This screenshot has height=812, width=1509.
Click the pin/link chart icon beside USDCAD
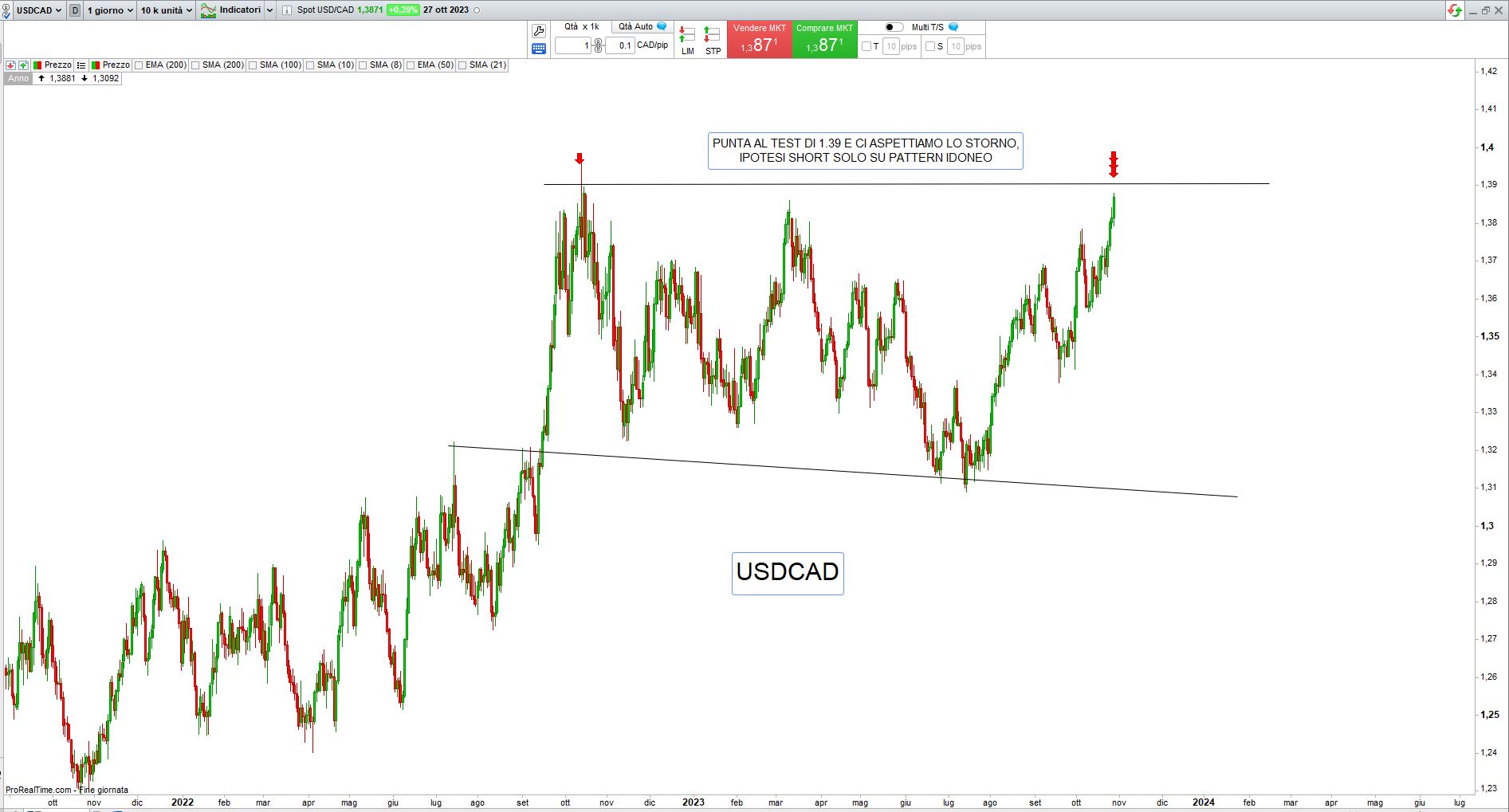6,10
